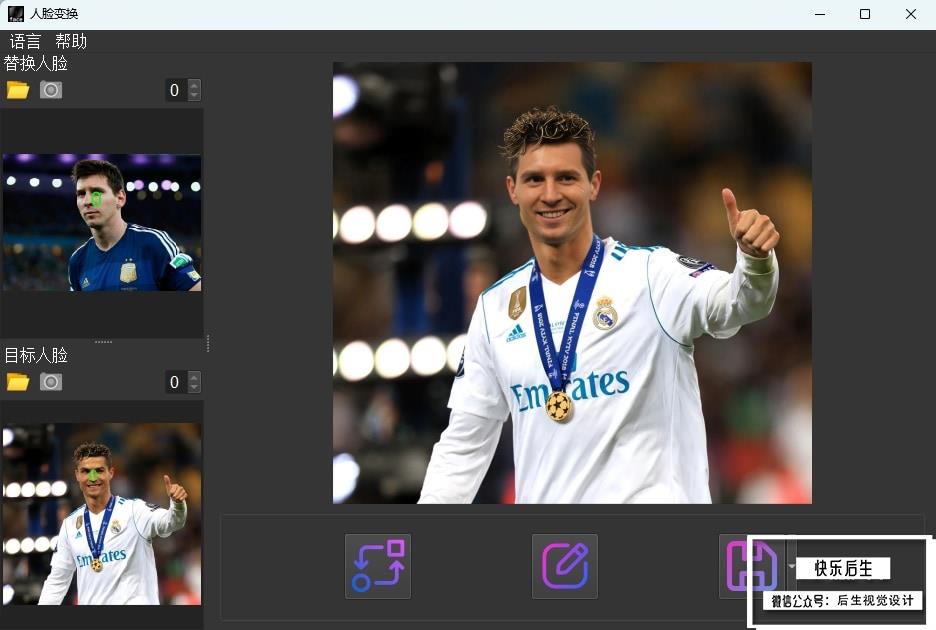Minimize the 人脸变换 window
Image resolution: width=936 pixels, height=630 pixels.
pos(820,14)
